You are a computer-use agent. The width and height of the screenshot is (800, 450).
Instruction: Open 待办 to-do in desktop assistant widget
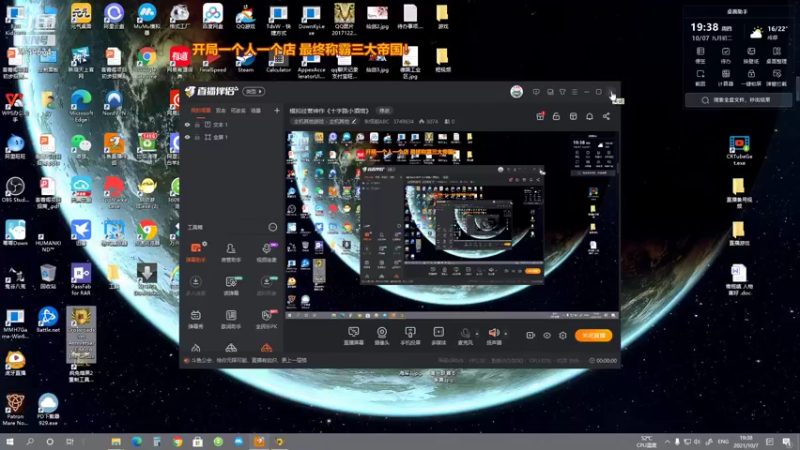pyautogui.click(x=726, y=55)
